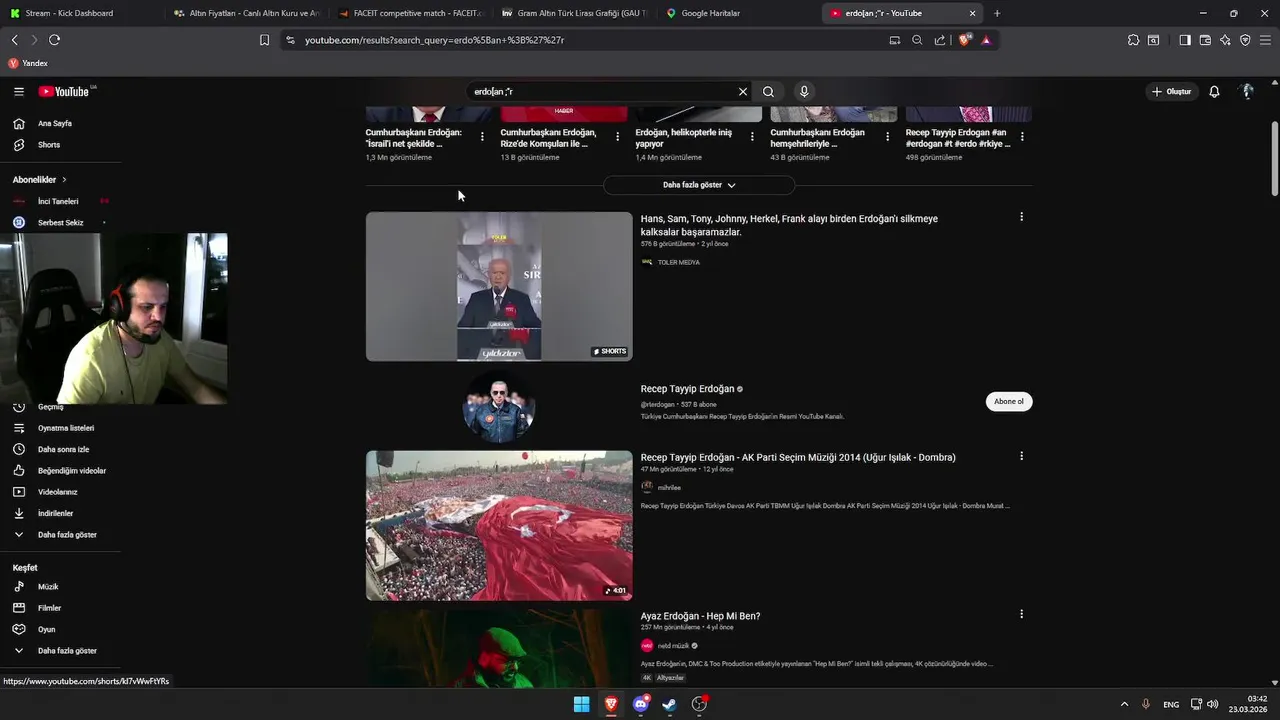Click the zoom magnifier icon in address bar
Image resolution: width=1280 pixels, height=720 pixels.
pos(917,40)
